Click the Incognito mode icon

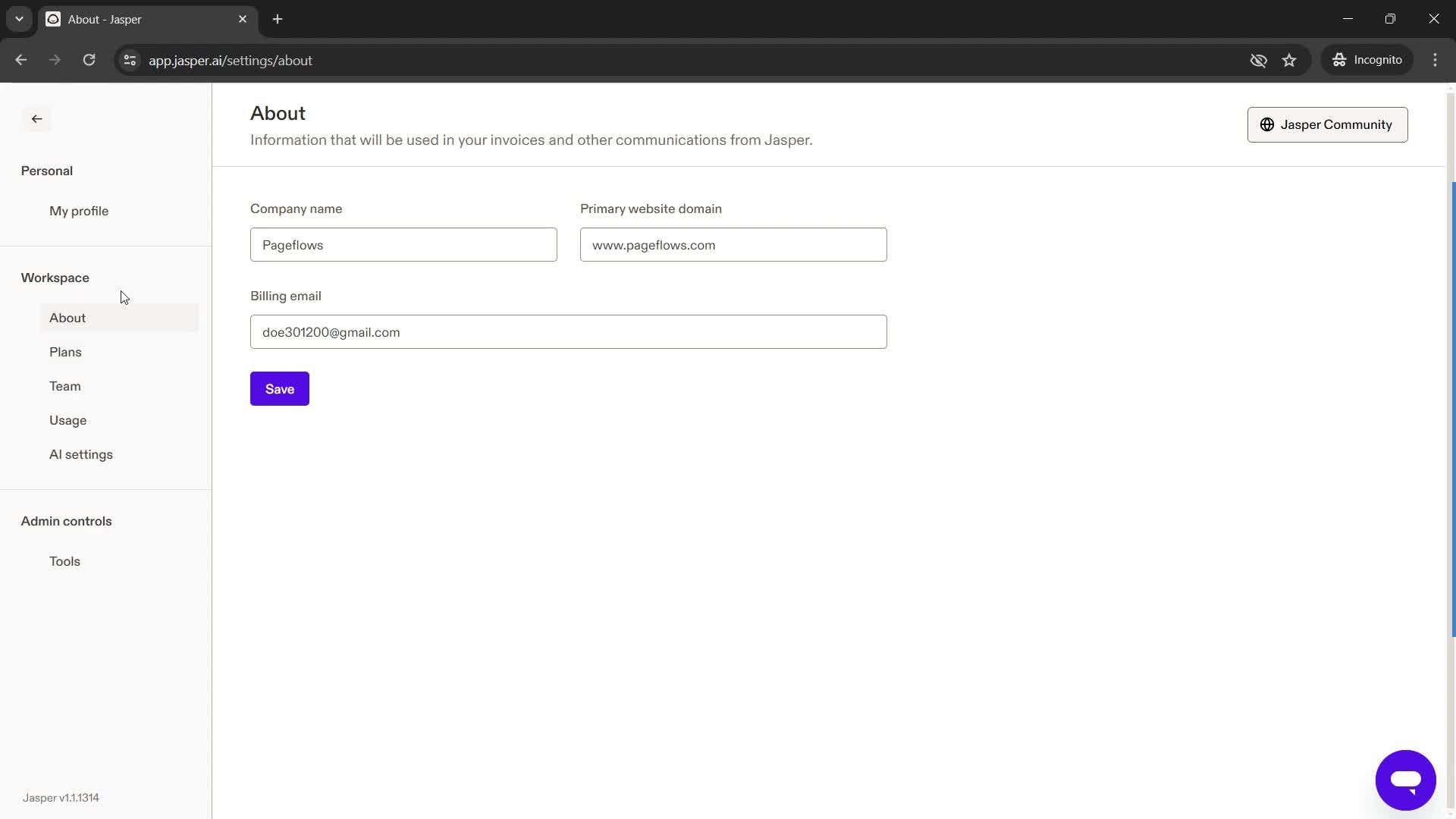coord(1340,60)
